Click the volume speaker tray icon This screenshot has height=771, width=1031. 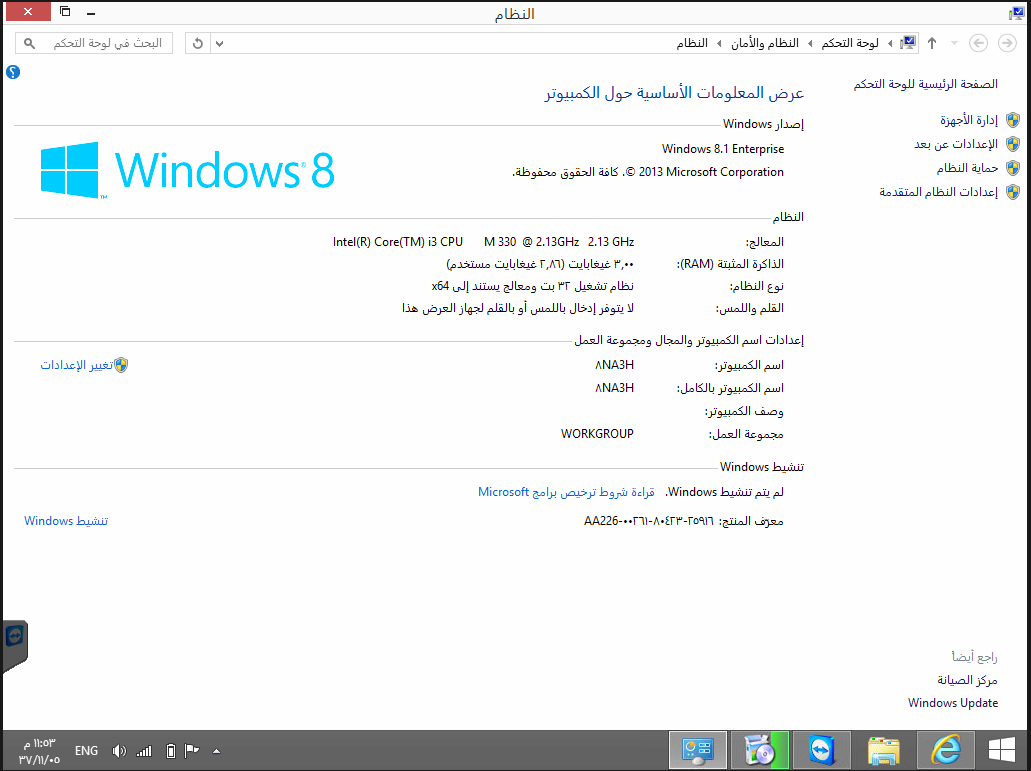click(x=119, y=751)
